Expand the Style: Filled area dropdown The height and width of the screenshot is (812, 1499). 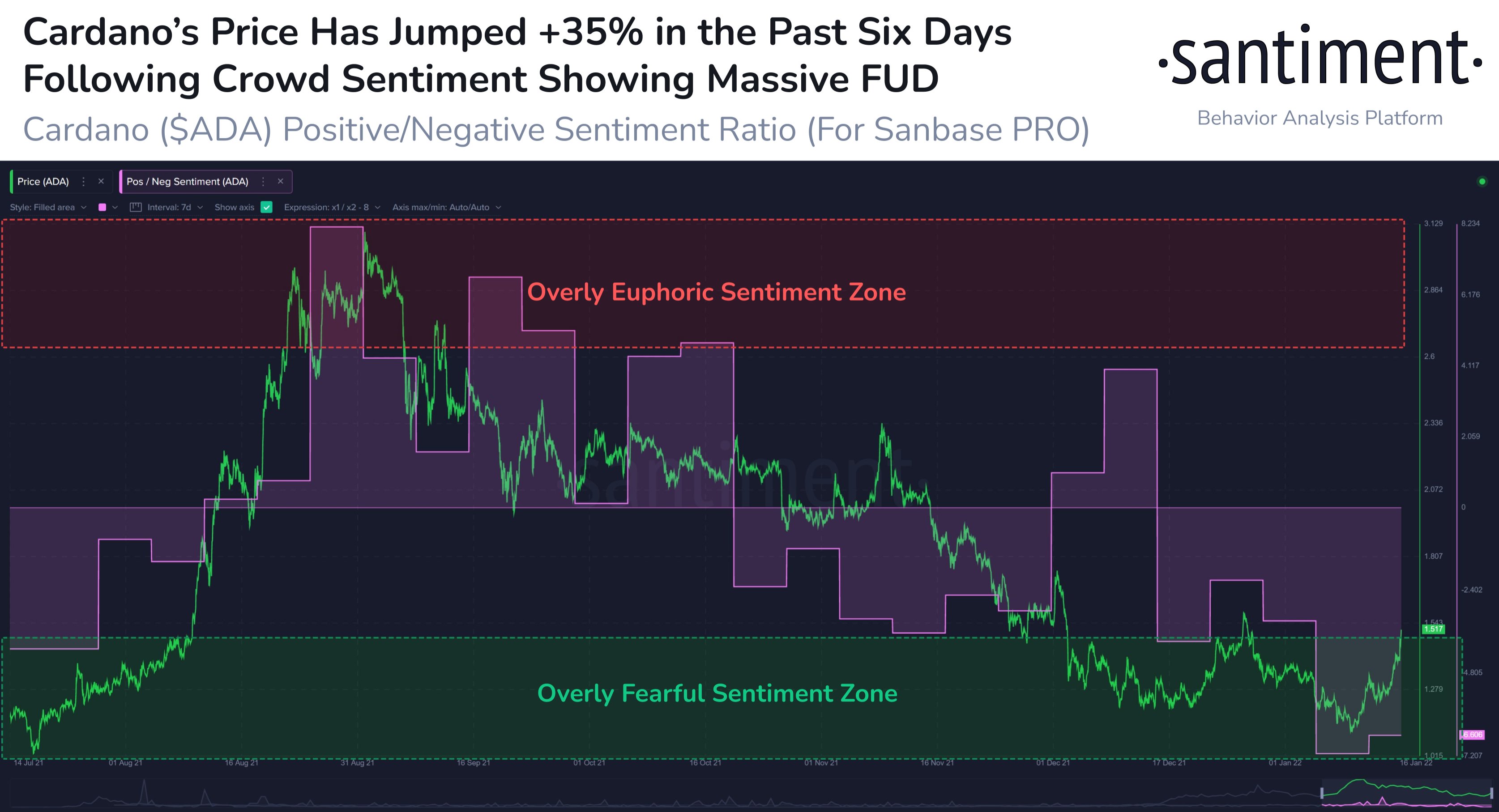click(48, 207)
